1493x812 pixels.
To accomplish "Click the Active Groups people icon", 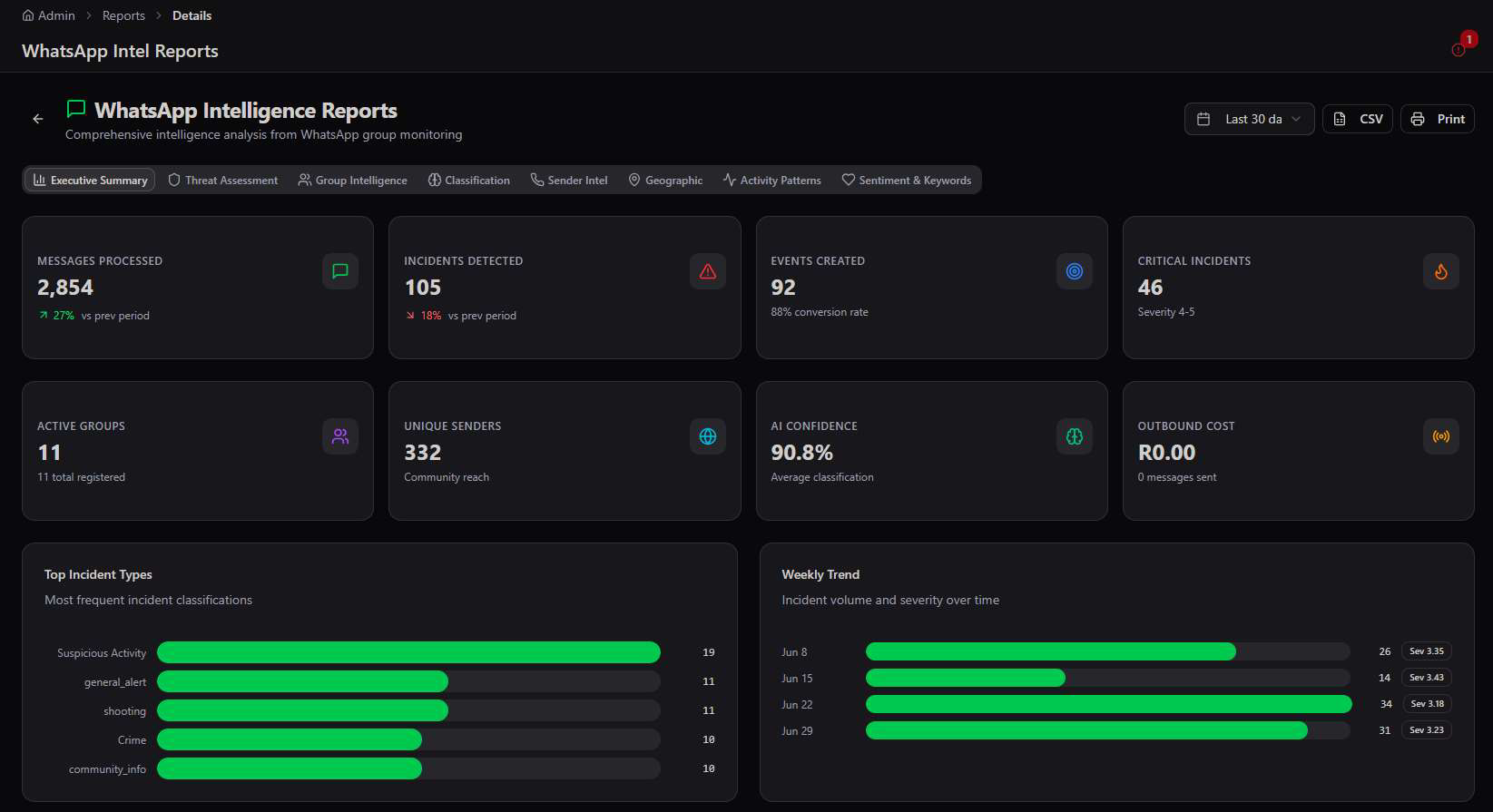I will coord(340,436).
